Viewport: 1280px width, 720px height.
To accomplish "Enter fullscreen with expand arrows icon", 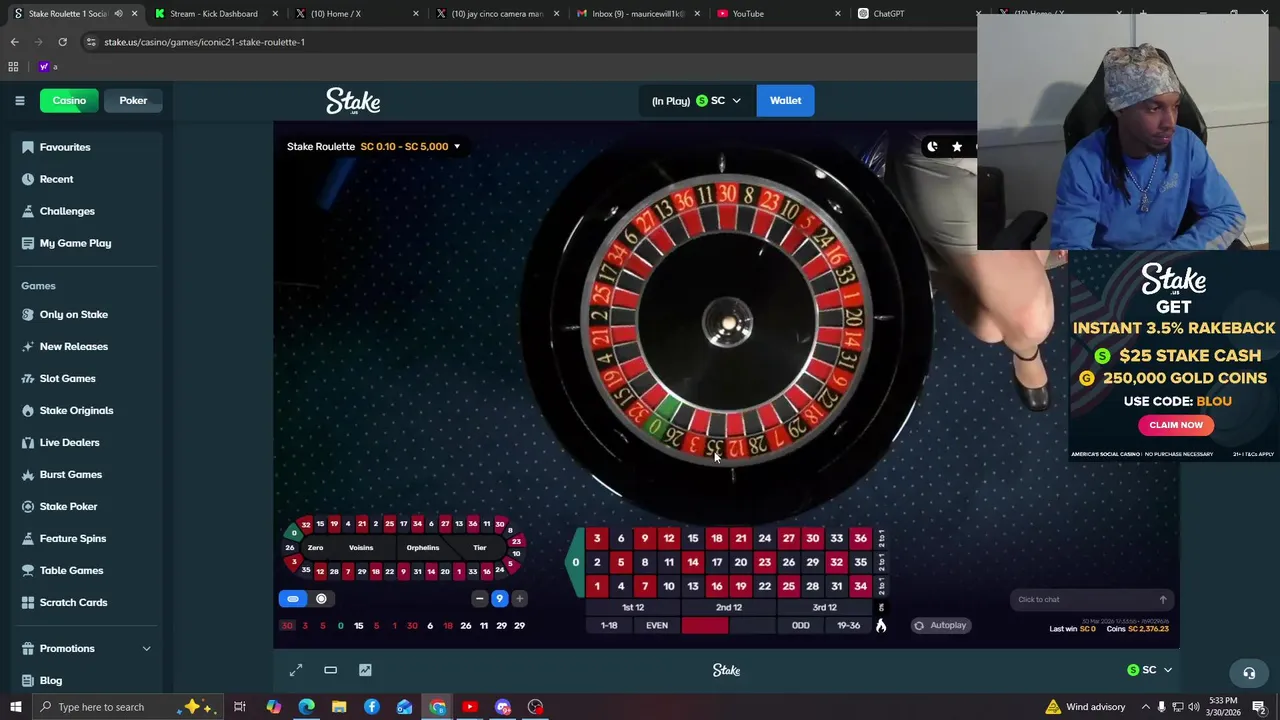I will click(x=296, y=670).
